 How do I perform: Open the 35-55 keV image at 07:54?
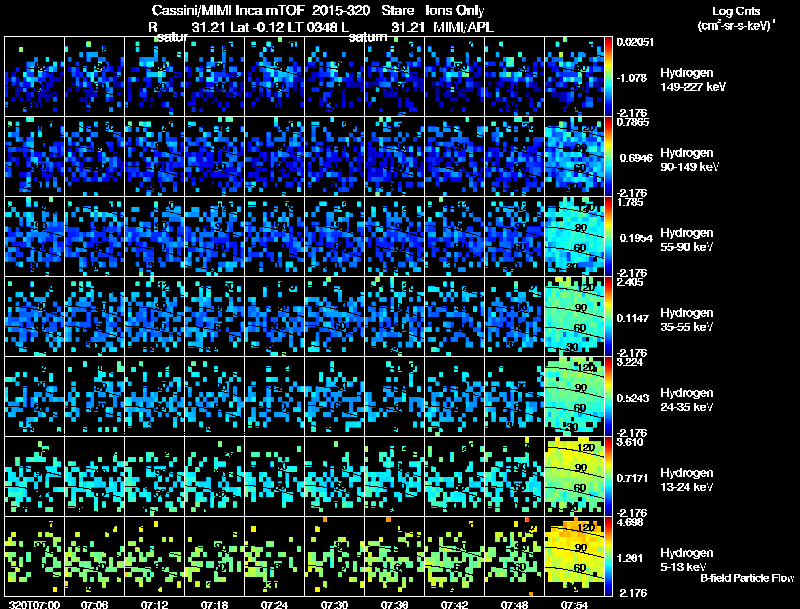point(574,317)
